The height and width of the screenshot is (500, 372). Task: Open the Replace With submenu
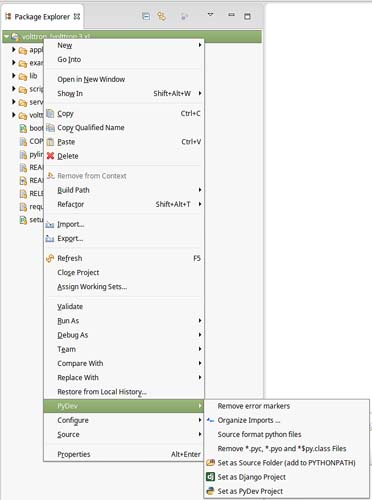tap(124, 377)
